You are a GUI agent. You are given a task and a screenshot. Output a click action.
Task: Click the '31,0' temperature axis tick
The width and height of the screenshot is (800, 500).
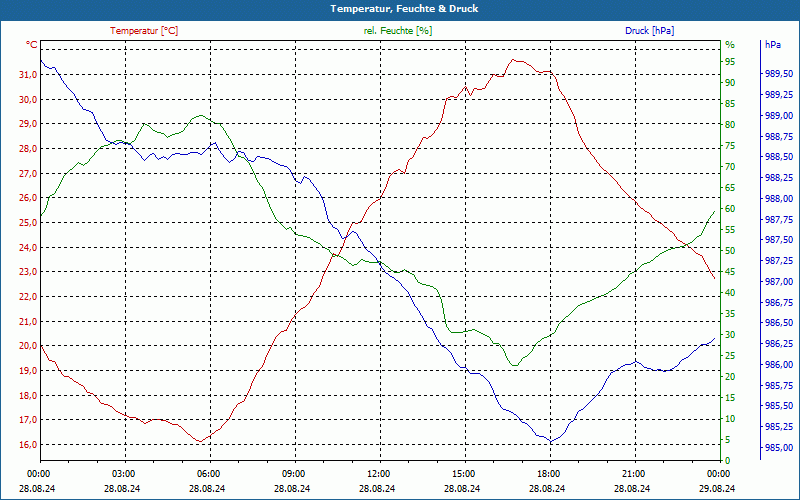coord(29,74)
